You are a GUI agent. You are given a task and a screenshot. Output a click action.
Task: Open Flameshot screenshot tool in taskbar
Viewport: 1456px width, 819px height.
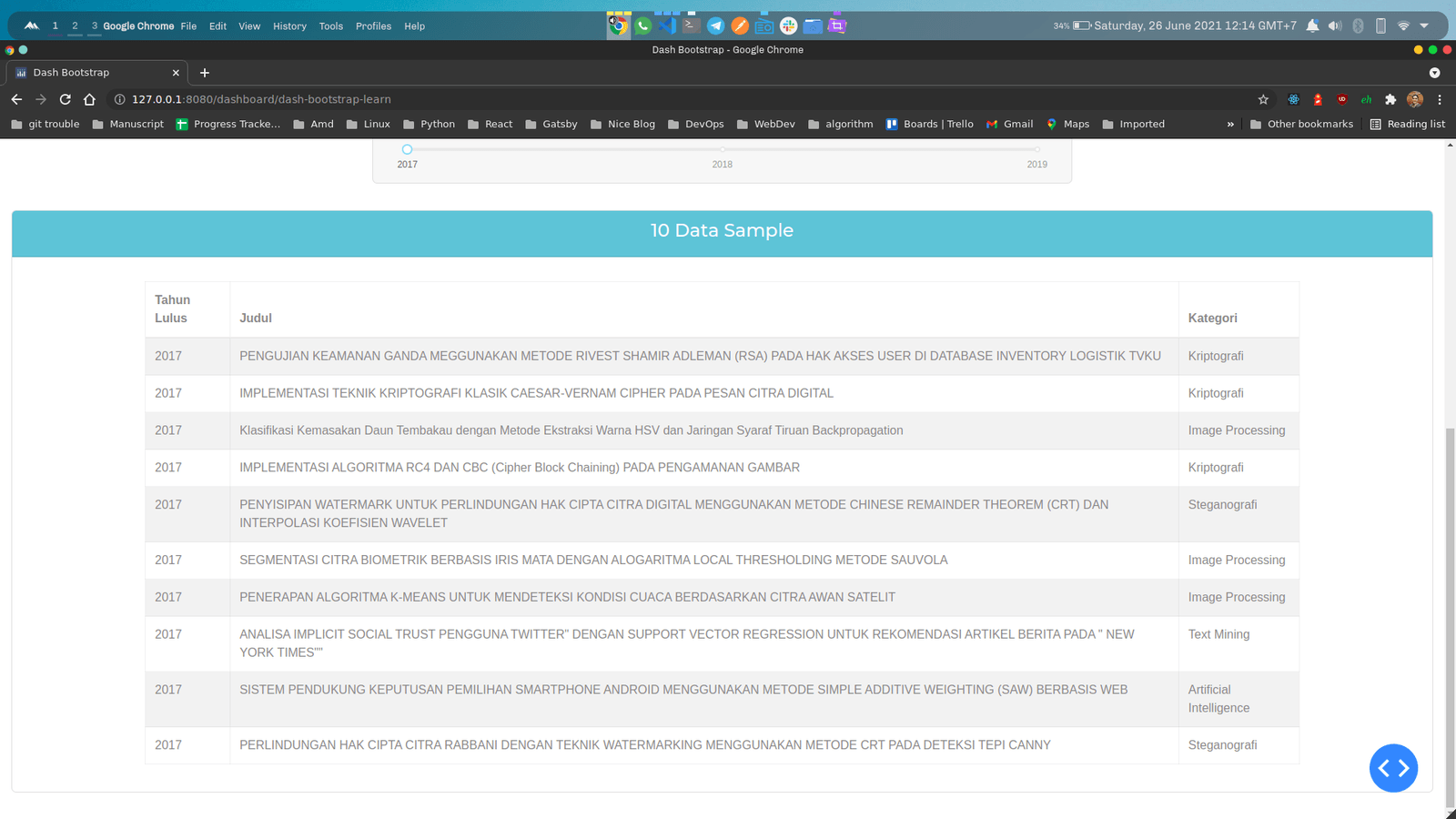click(x=836, y=25)
